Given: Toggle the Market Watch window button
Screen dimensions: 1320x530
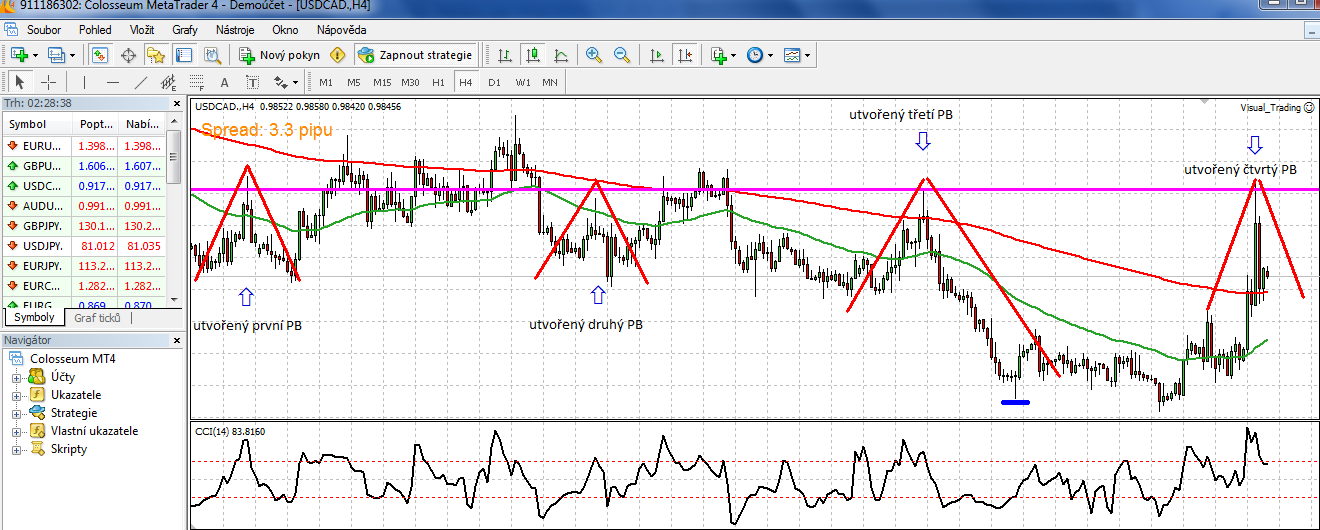Looking at the screenshot, I should coord(100,55).
